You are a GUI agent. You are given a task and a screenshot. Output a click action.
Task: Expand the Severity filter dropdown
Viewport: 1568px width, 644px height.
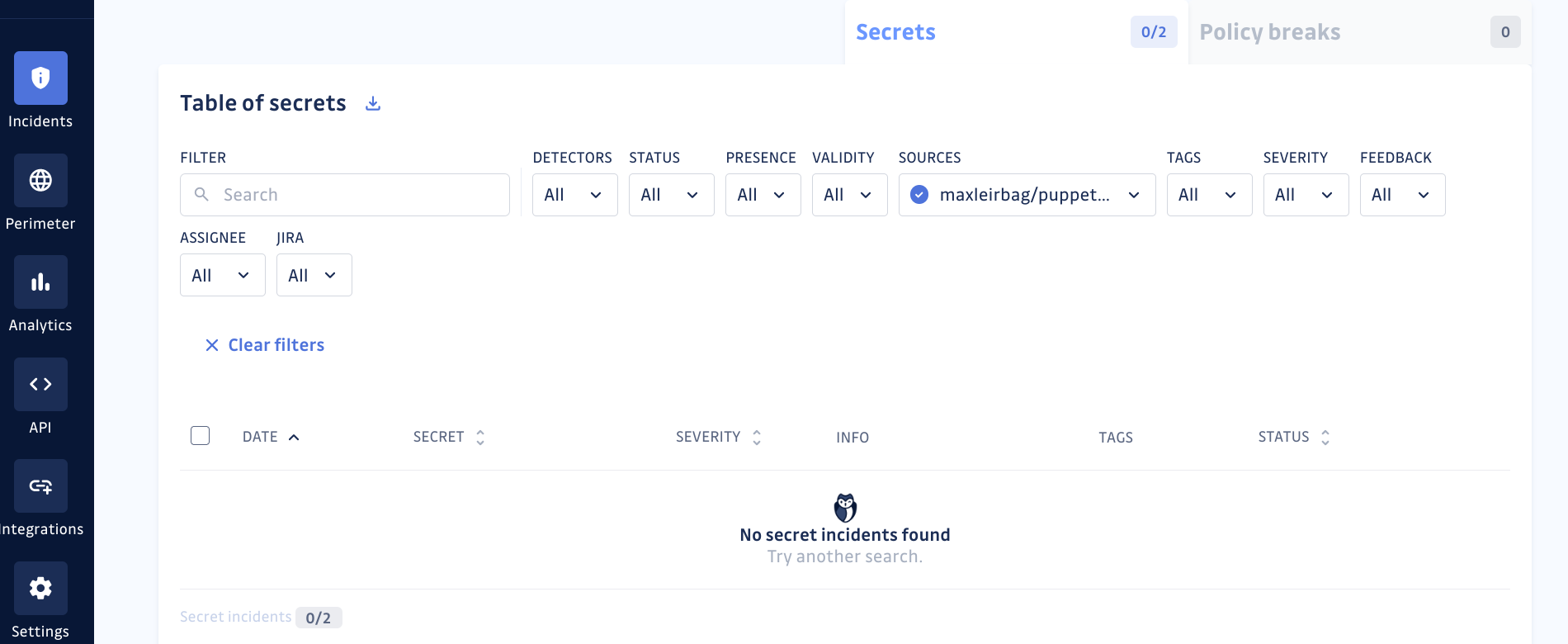1306,195
